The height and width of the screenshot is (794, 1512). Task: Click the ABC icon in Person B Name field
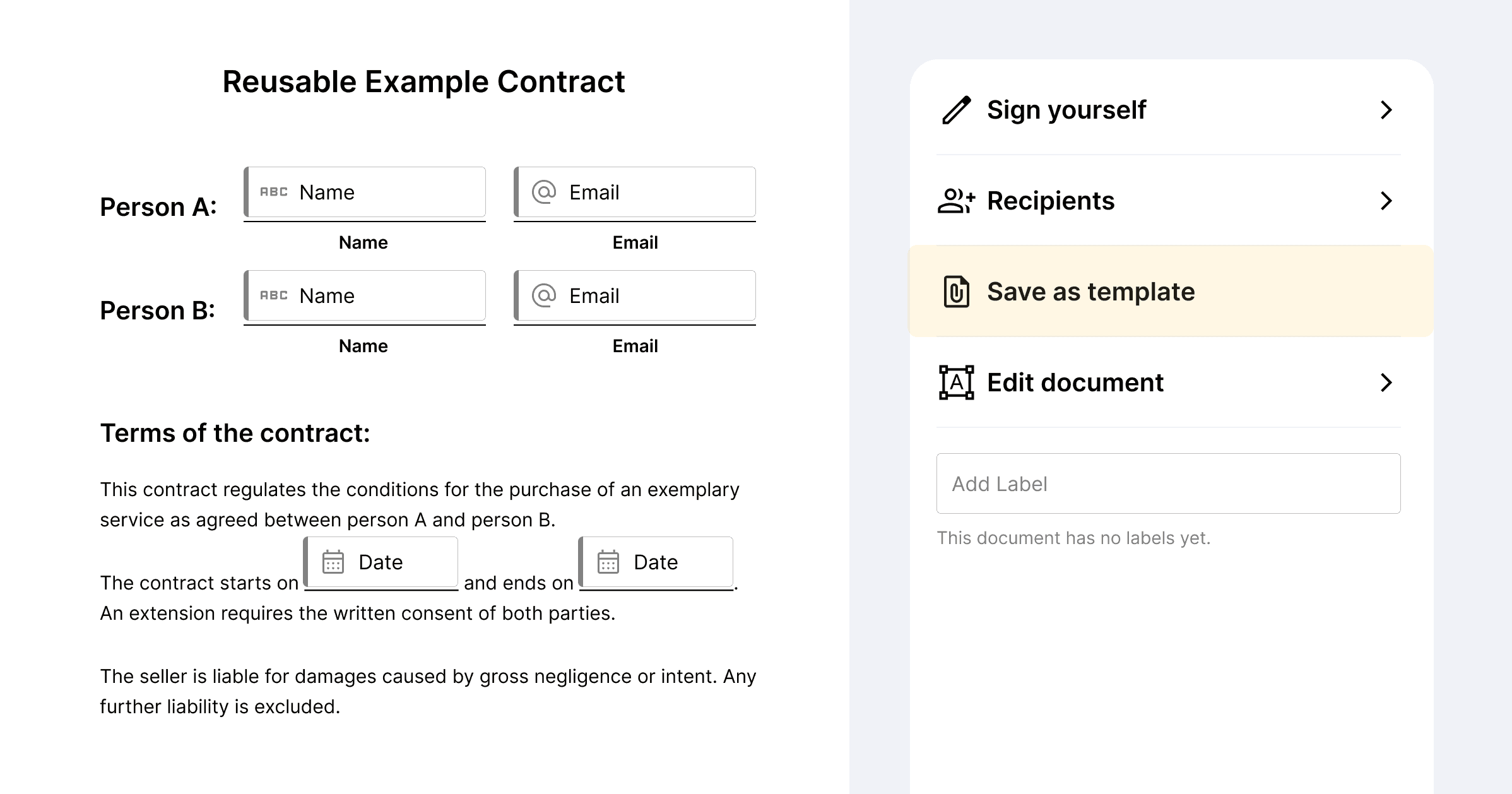(274, 295)
